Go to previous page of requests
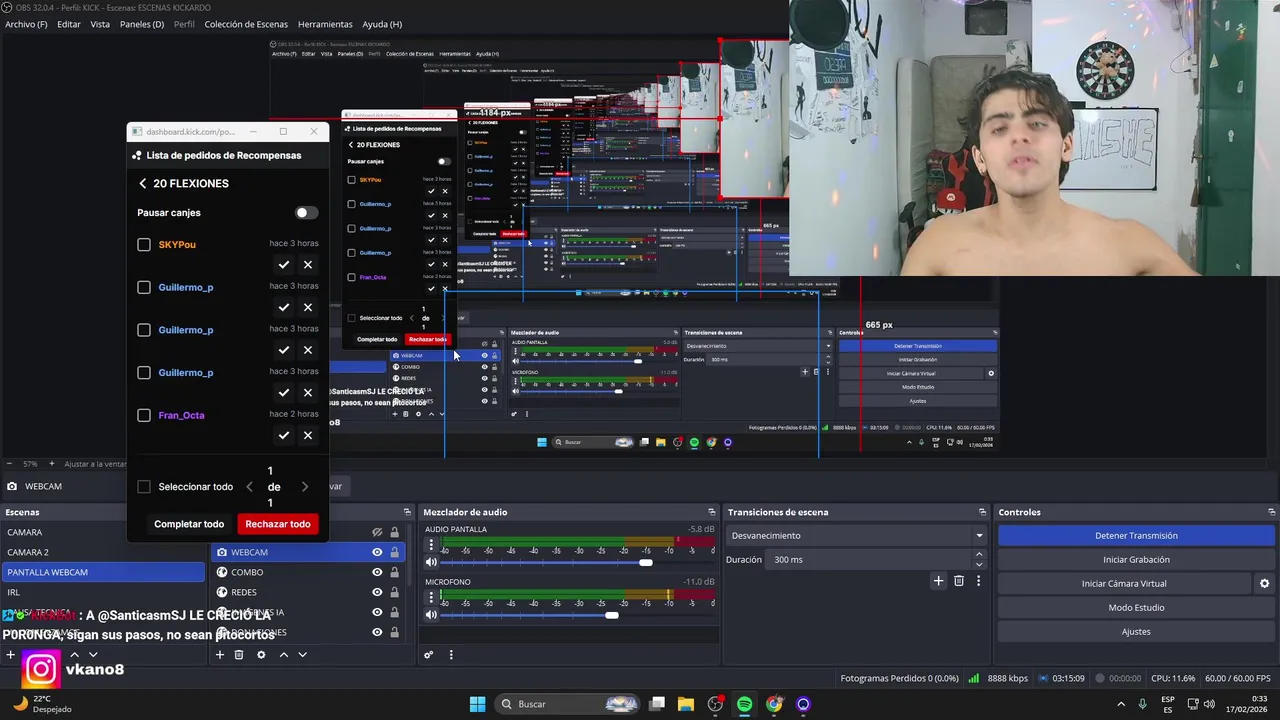This screenshot has height=720, width=1280. (249, 487)
